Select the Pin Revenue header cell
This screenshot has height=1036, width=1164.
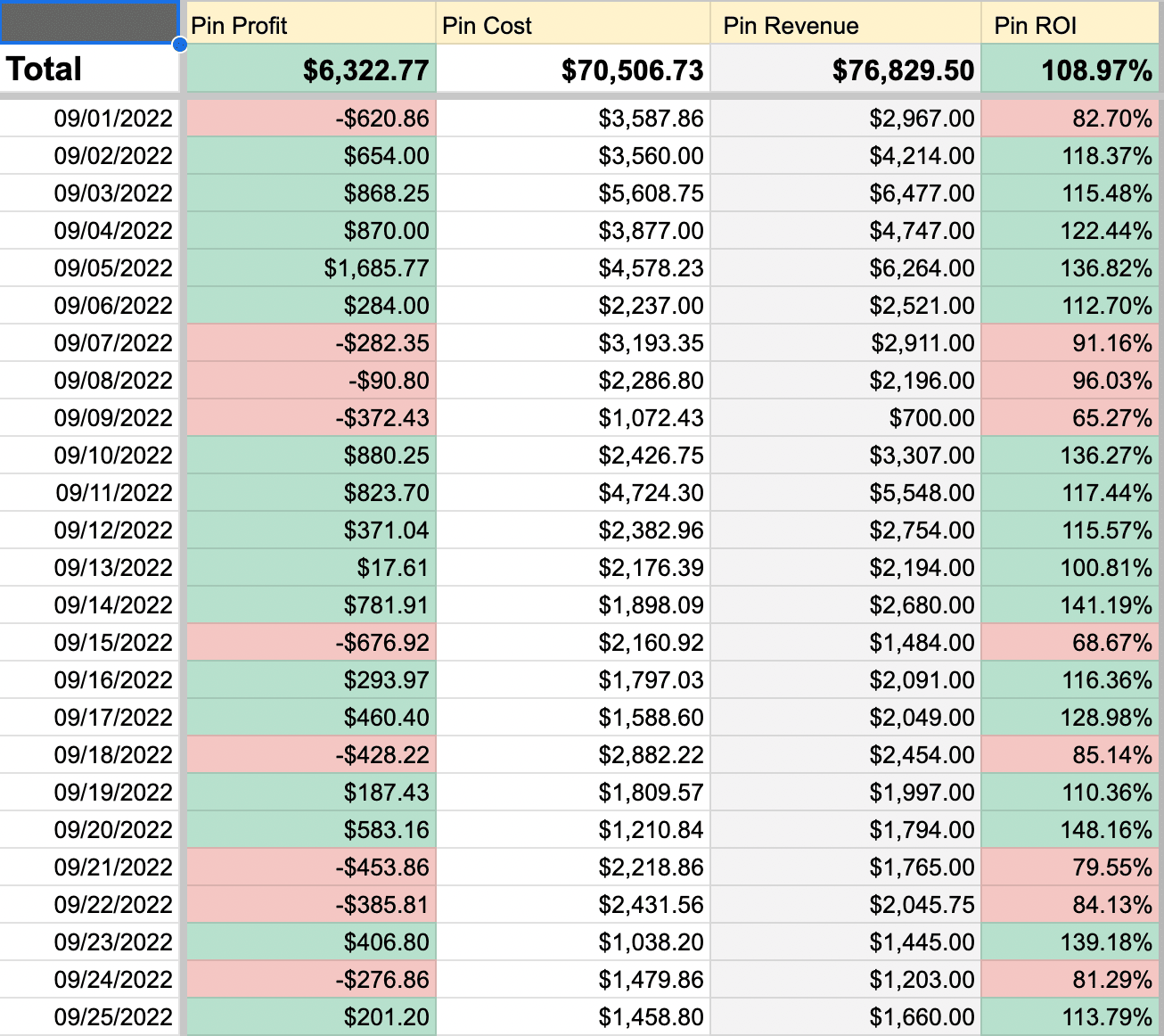pyautogui.click(x=845, y=25)
